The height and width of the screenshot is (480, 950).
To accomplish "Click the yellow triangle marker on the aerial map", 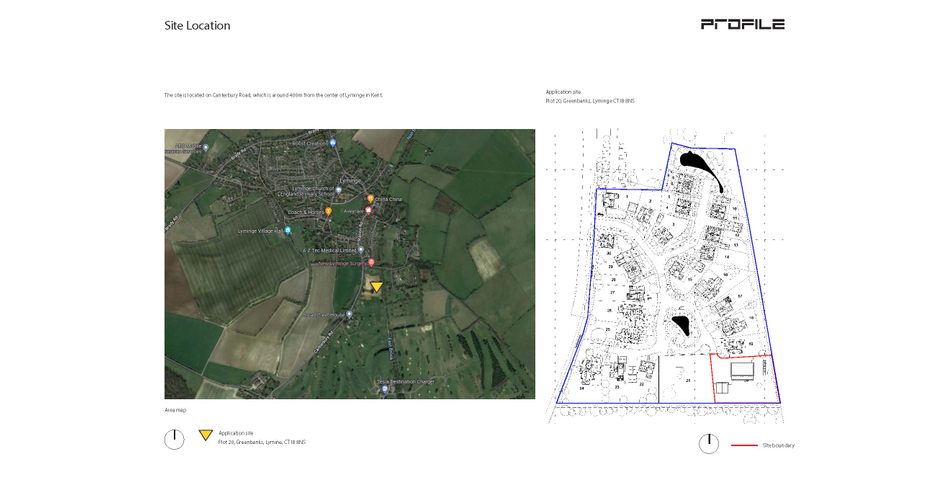I will pyautogui.click(x=376, y=287).
